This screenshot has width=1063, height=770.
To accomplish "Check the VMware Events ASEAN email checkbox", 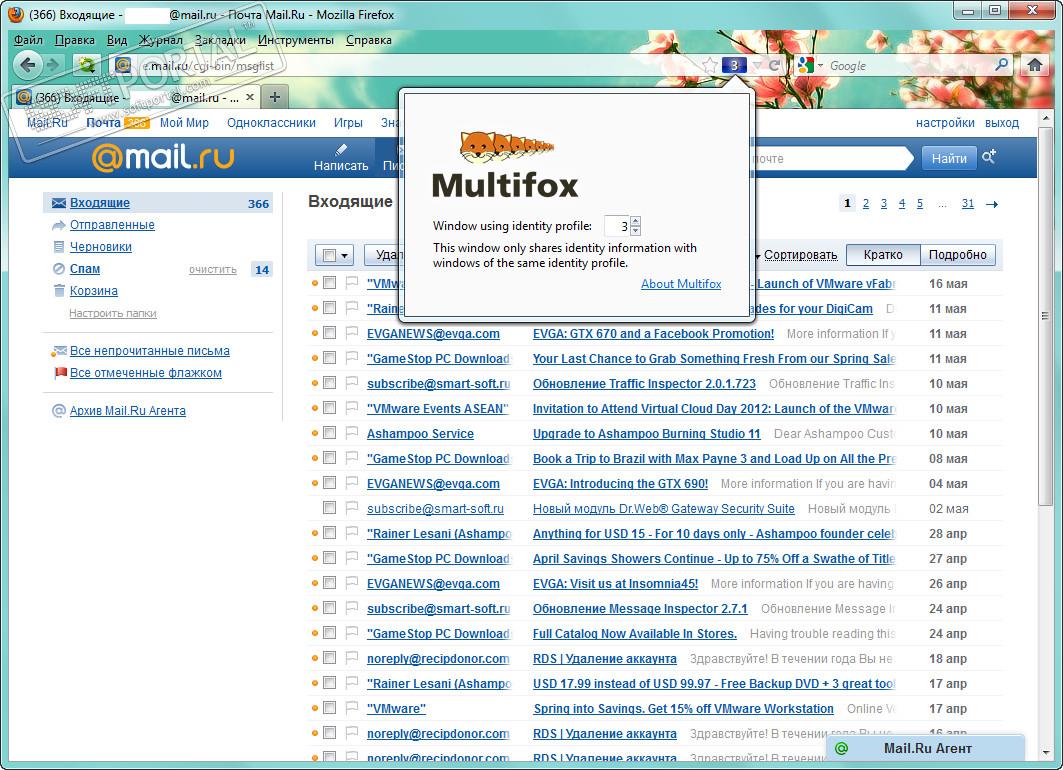I will (x=329, y=408).
